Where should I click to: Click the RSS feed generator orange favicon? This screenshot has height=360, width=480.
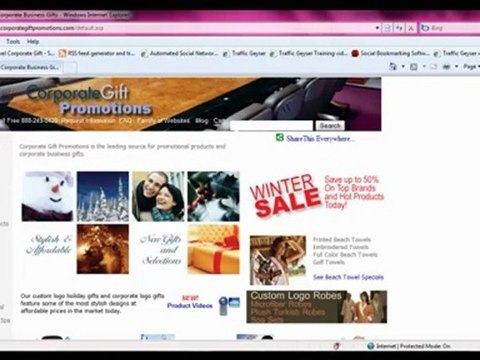(x=62, y=53)
